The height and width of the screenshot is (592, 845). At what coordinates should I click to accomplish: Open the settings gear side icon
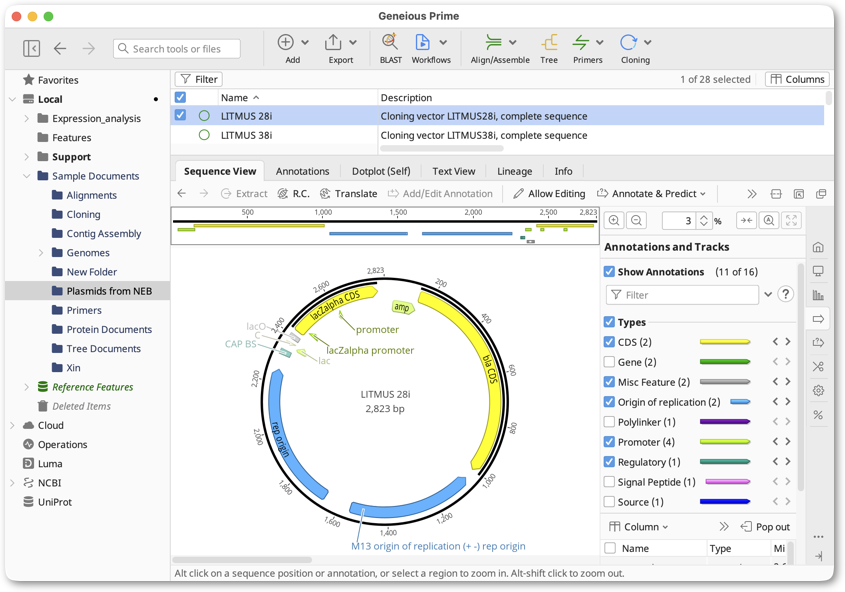[x=818, y=391]
